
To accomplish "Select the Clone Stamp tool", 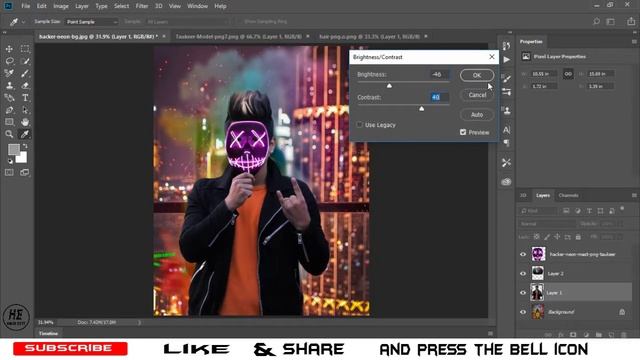I will pyautogui.click(x=9, y=85).
